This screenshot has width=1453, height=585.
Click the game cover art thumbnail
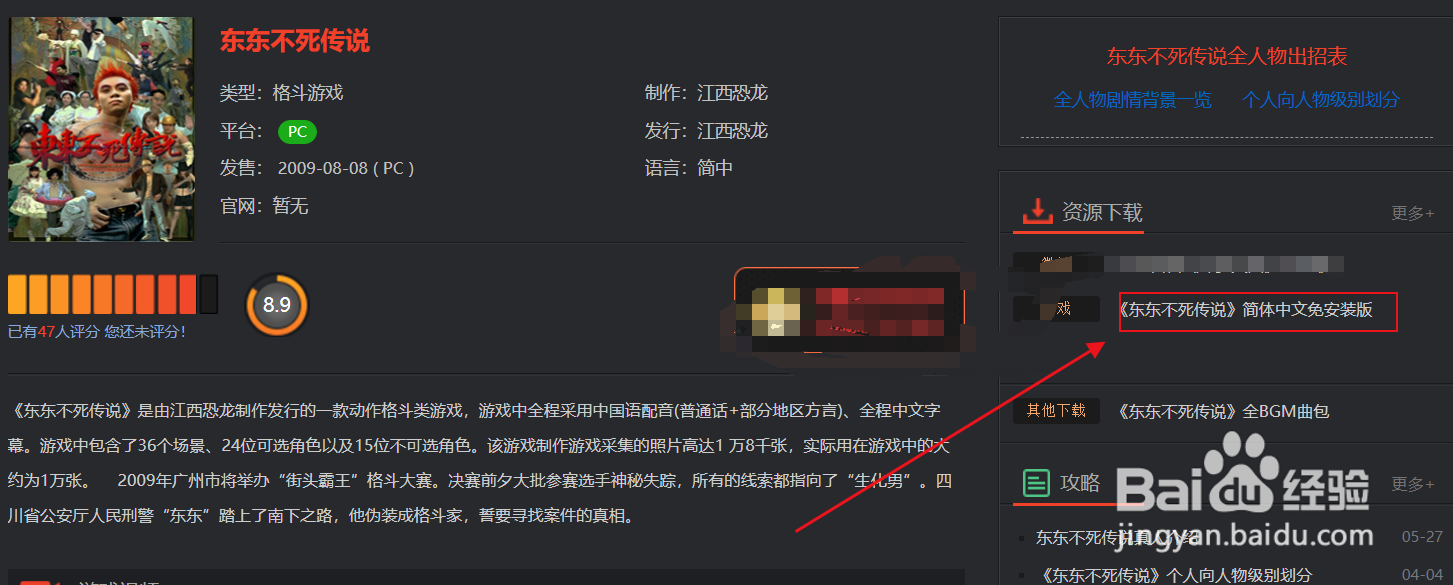(101, 128)
